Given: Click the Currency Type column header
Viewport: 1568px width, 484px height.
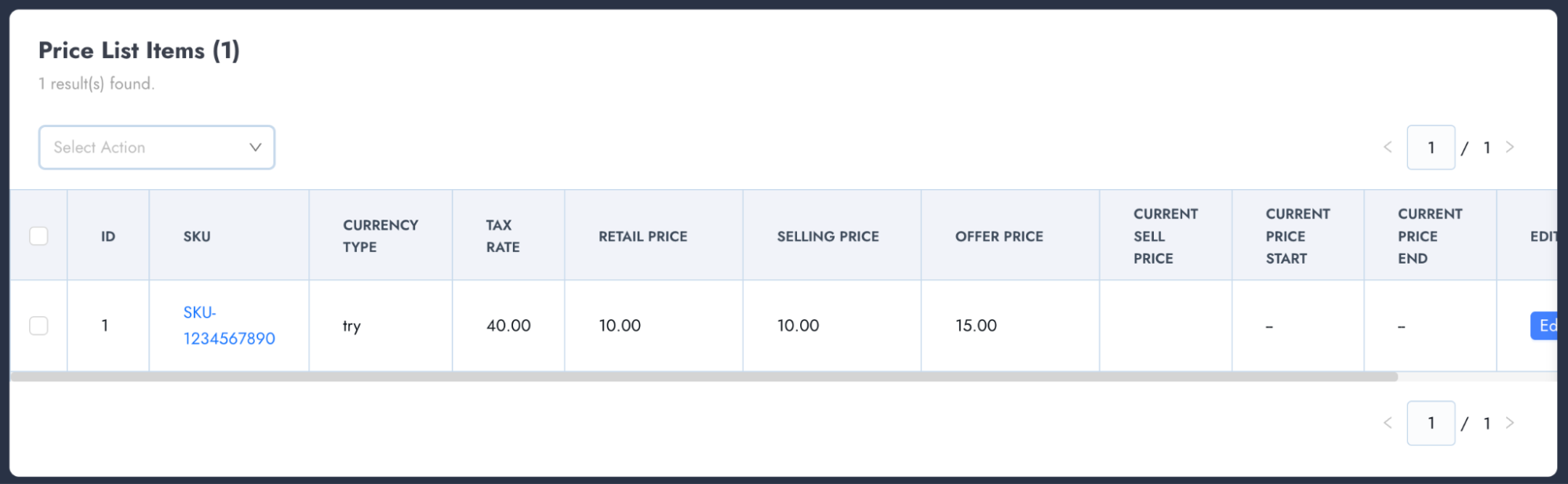Looking at the screenshot, I should 380,236.
